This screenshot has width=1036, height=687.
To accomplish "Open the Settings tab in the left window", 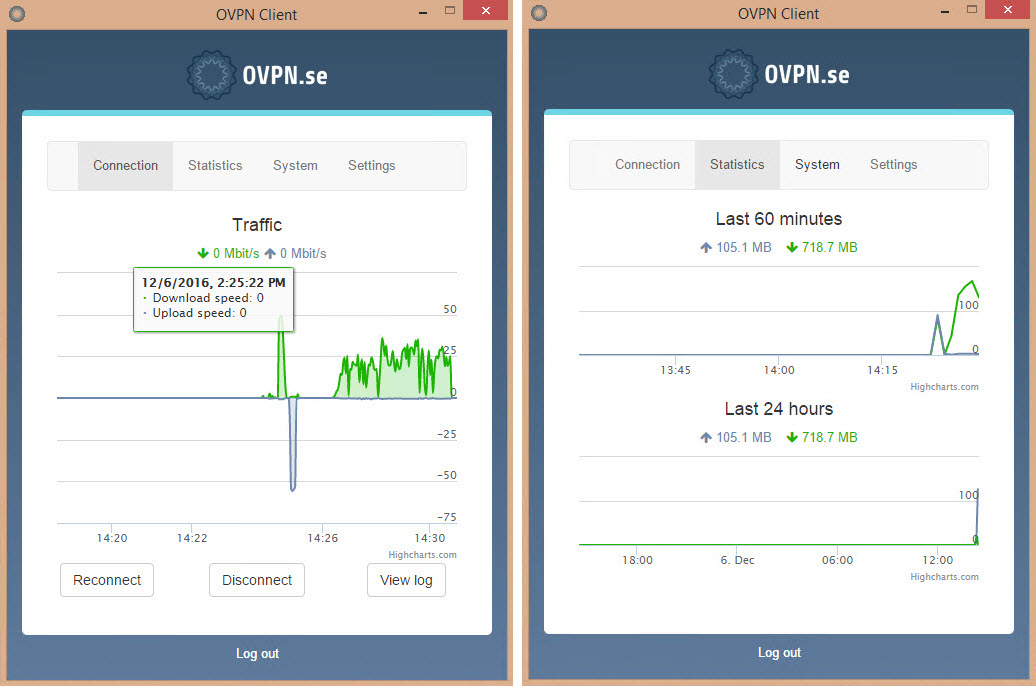I will point(371,166).
